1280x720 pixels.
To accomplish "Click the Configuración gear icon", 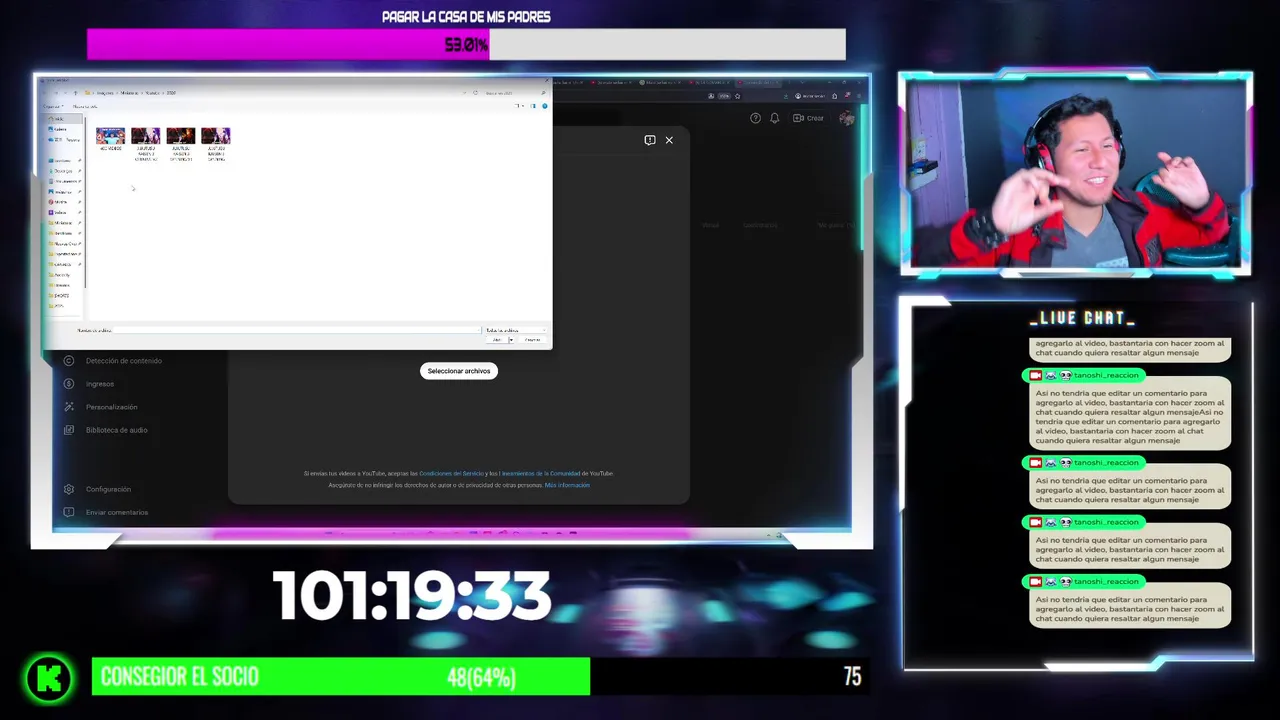I will click(69, 489).
